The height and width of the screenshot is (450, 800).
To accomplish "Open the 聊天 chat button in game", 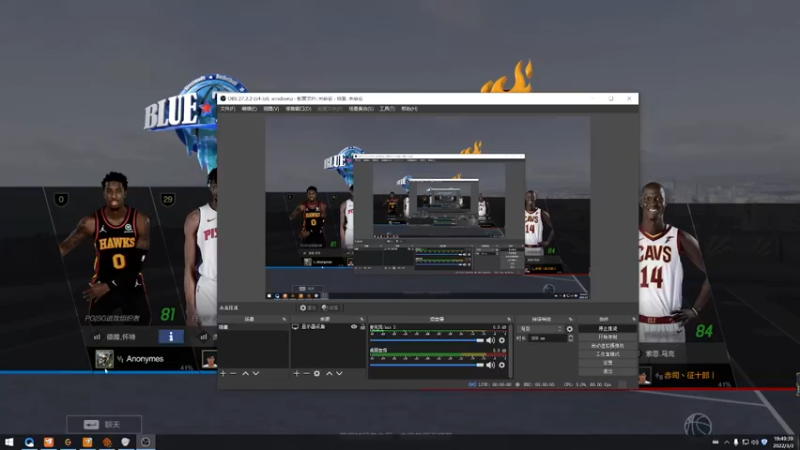I will [104, 424].
